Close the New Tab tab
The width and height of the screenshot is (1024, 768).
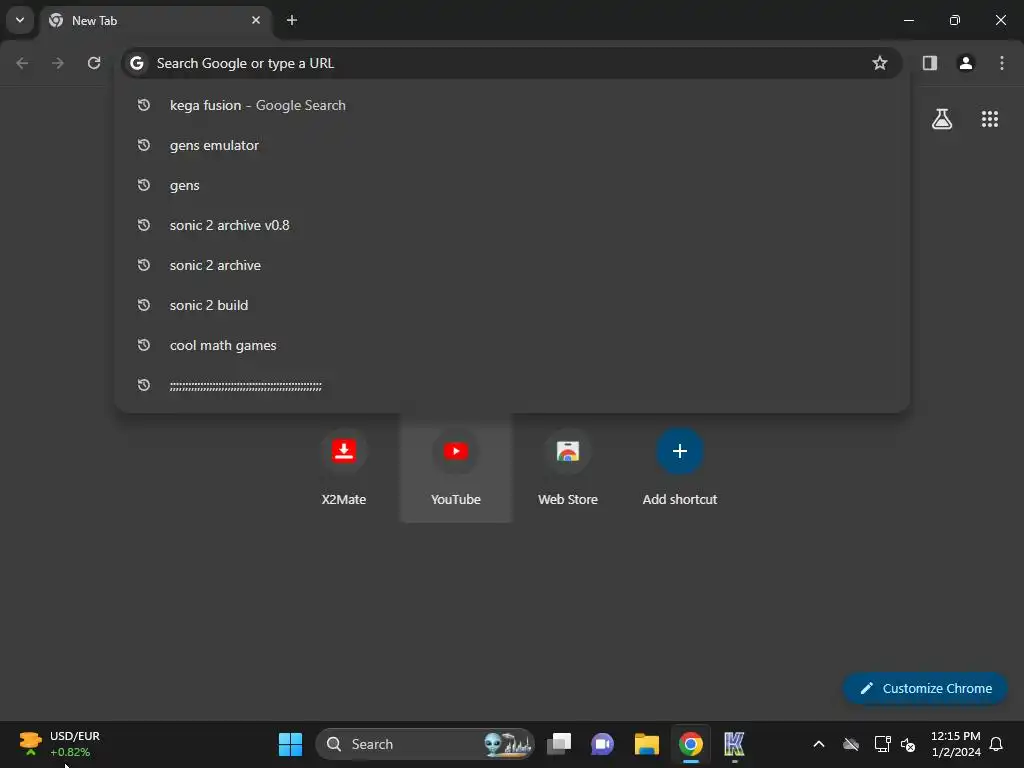tap(256, 20)
